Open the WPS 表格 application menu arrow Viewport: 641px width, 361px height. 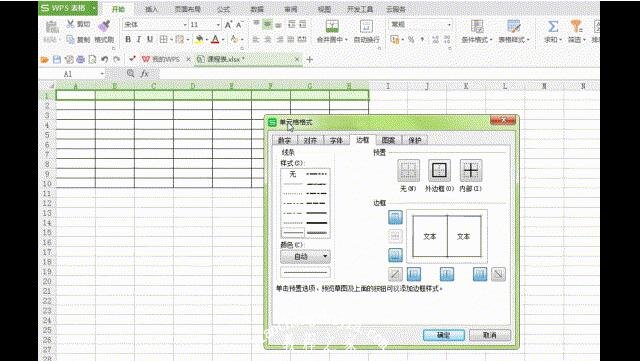tap(94, 8)
